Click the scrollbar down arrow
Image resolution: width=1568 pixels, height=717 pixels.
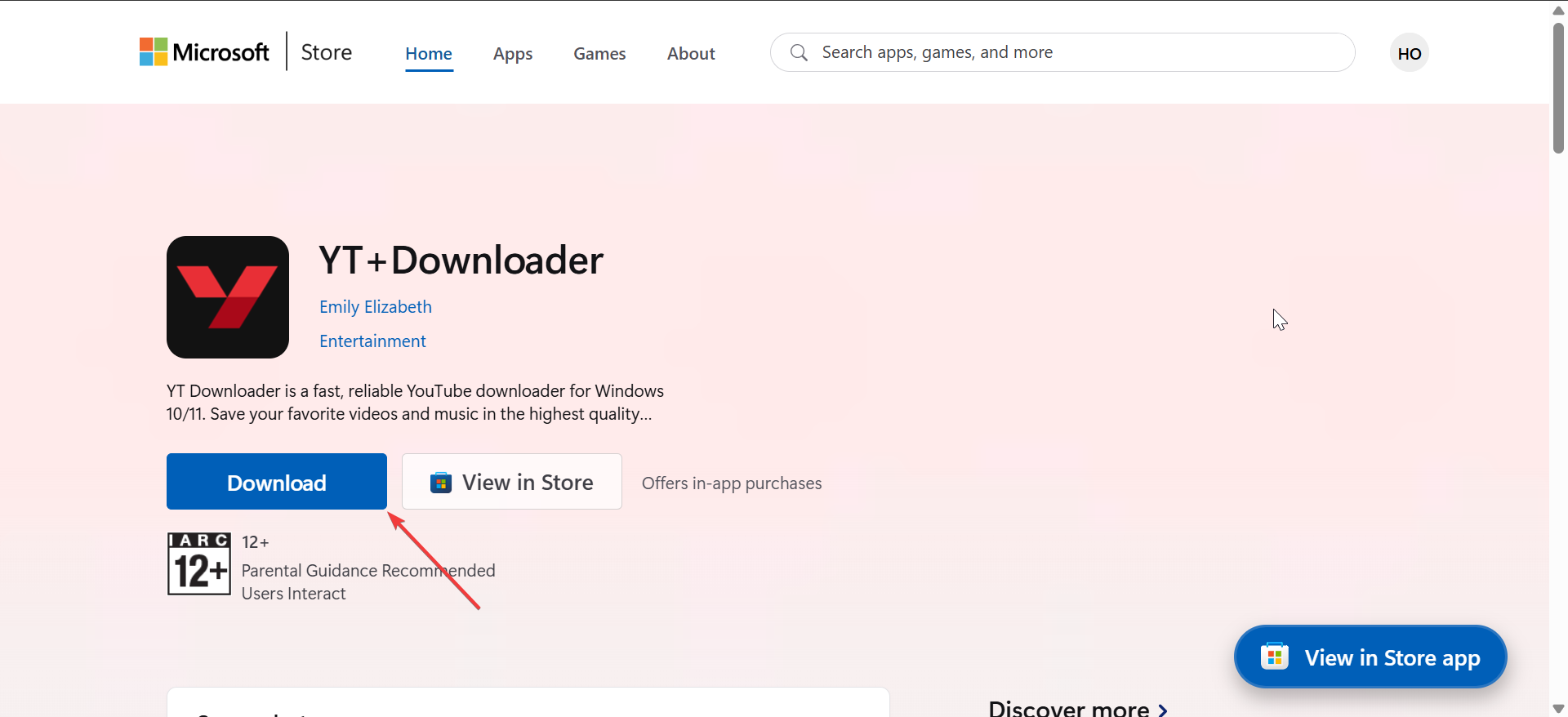pos(1558,708)
